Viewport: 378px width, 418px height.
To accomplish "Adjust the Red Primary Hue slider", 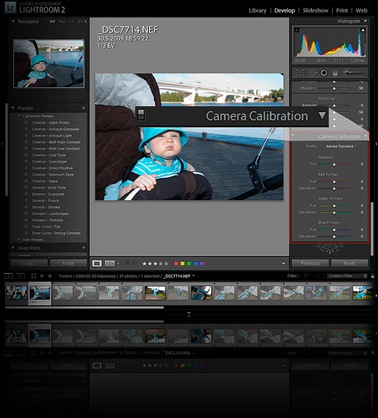I will coord(334,182).
